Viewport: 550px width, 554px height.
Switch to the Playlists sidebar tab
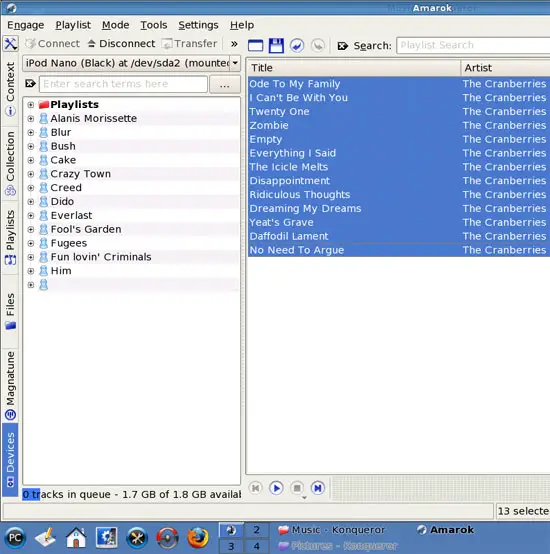(10, 237)
